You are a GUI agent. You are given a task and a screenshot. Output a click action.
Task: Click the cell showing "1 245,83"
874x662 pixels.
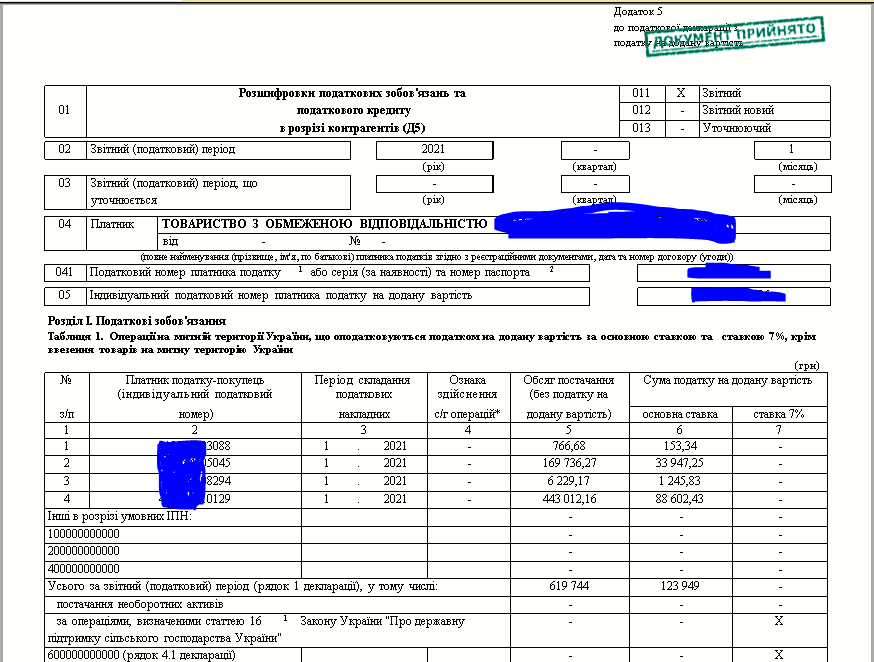click(679, 481)
